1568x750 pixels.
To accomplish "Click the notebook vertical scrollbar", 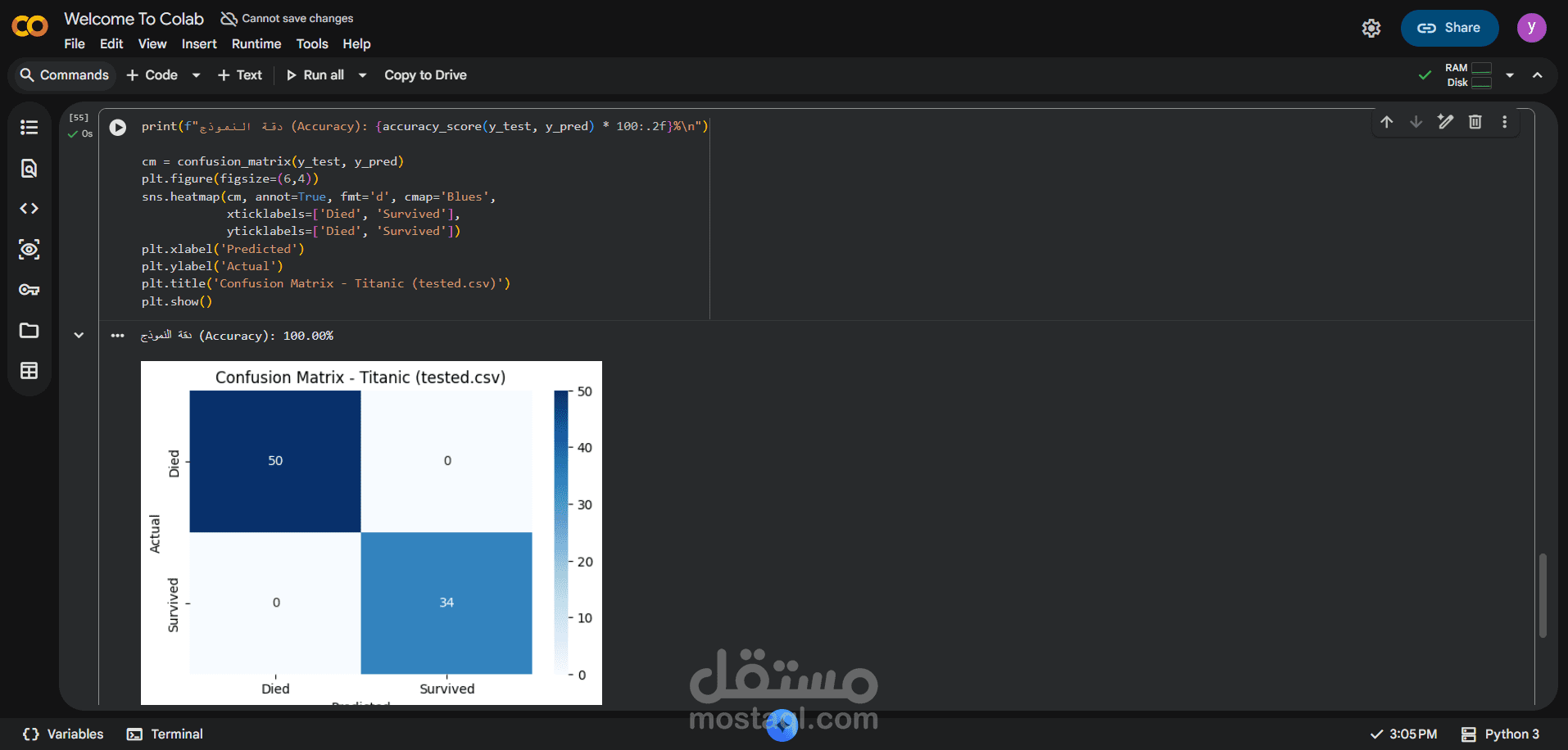I will (x=1543, y=595).
